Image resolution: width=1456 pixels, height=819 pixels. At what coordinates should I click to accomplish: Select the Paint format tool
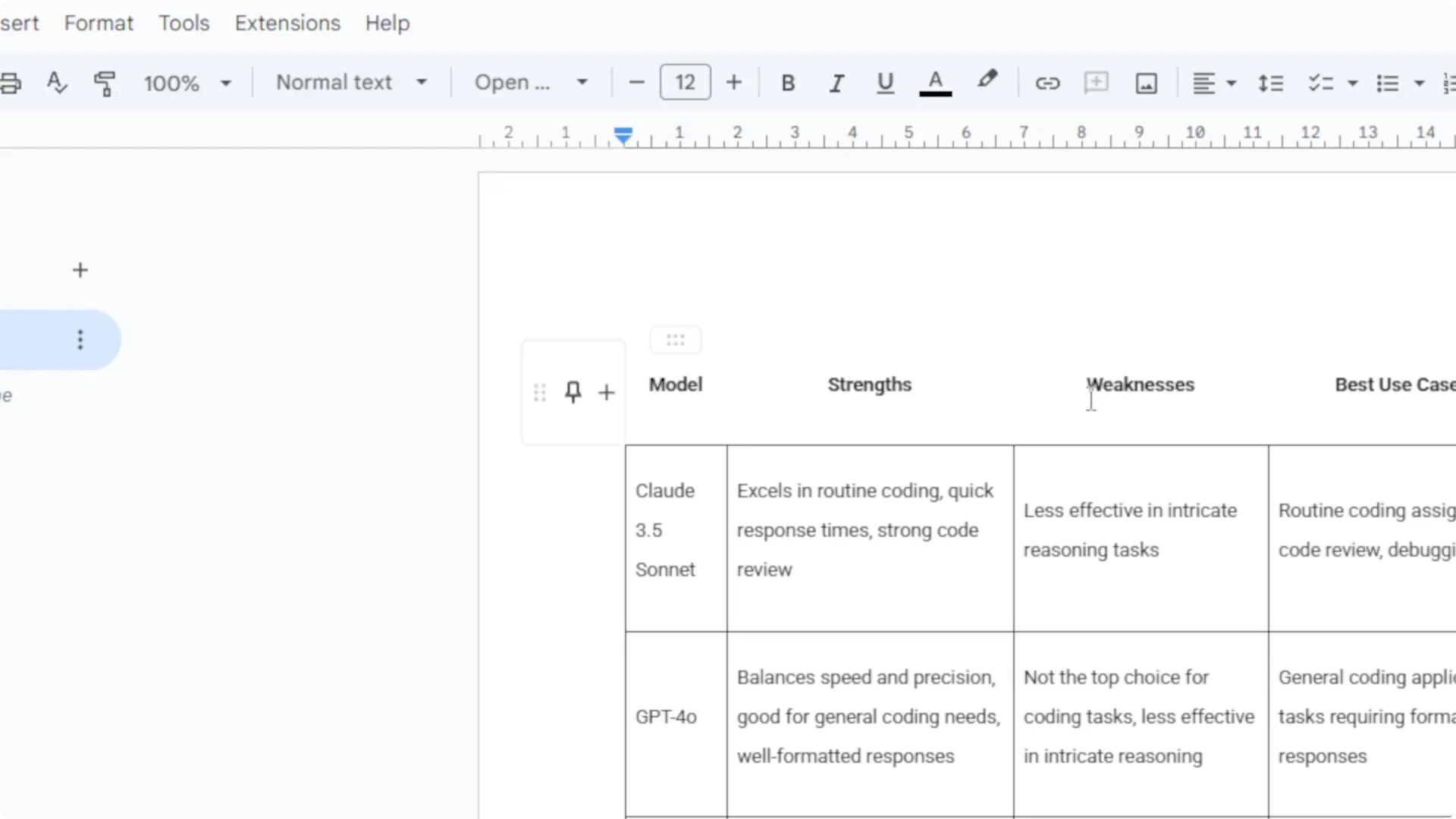pyautogui.click(x=105, y=83)
